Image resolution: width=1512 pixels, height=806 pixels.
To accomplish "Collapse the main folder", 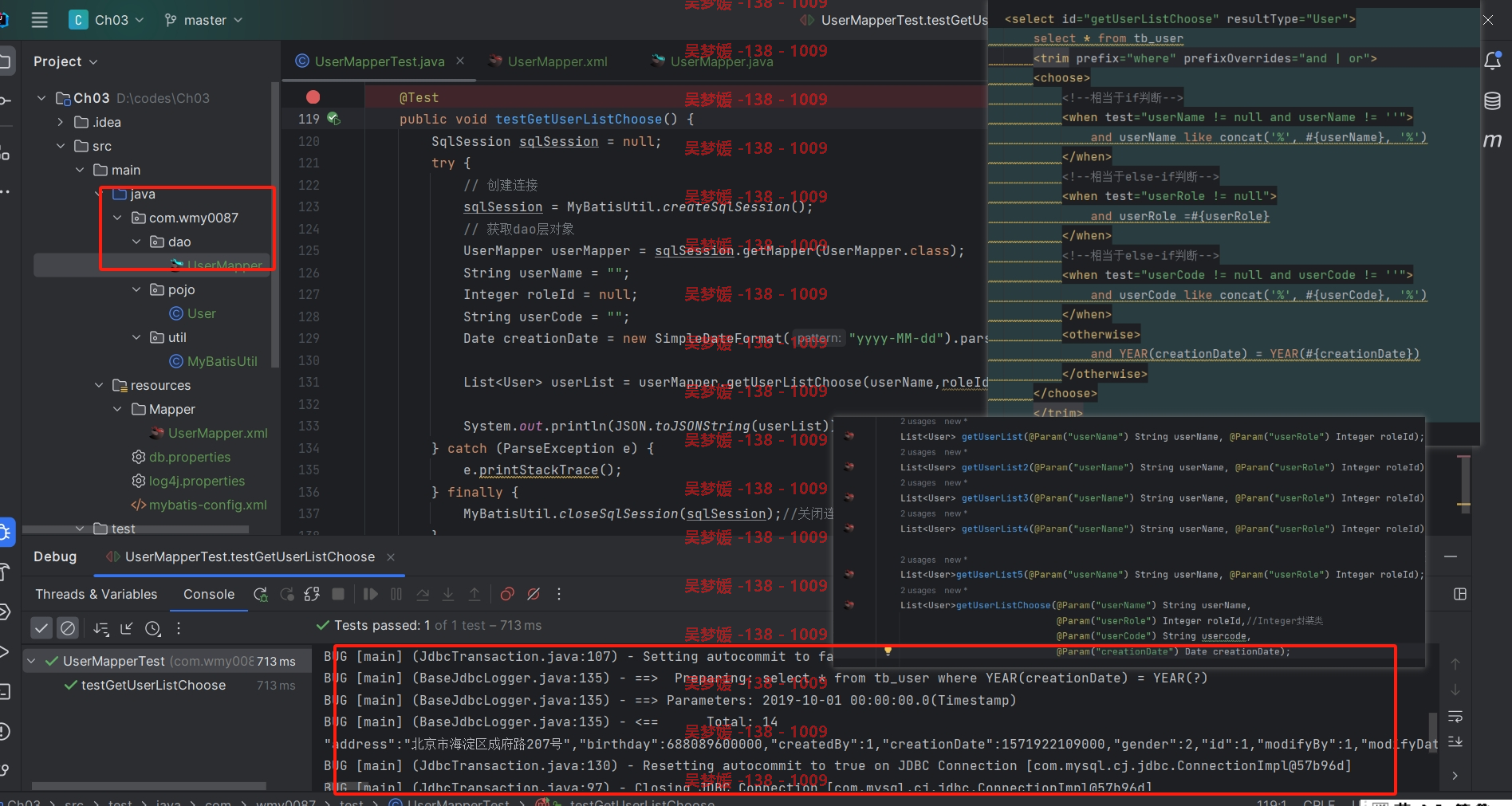I will 80,170.
